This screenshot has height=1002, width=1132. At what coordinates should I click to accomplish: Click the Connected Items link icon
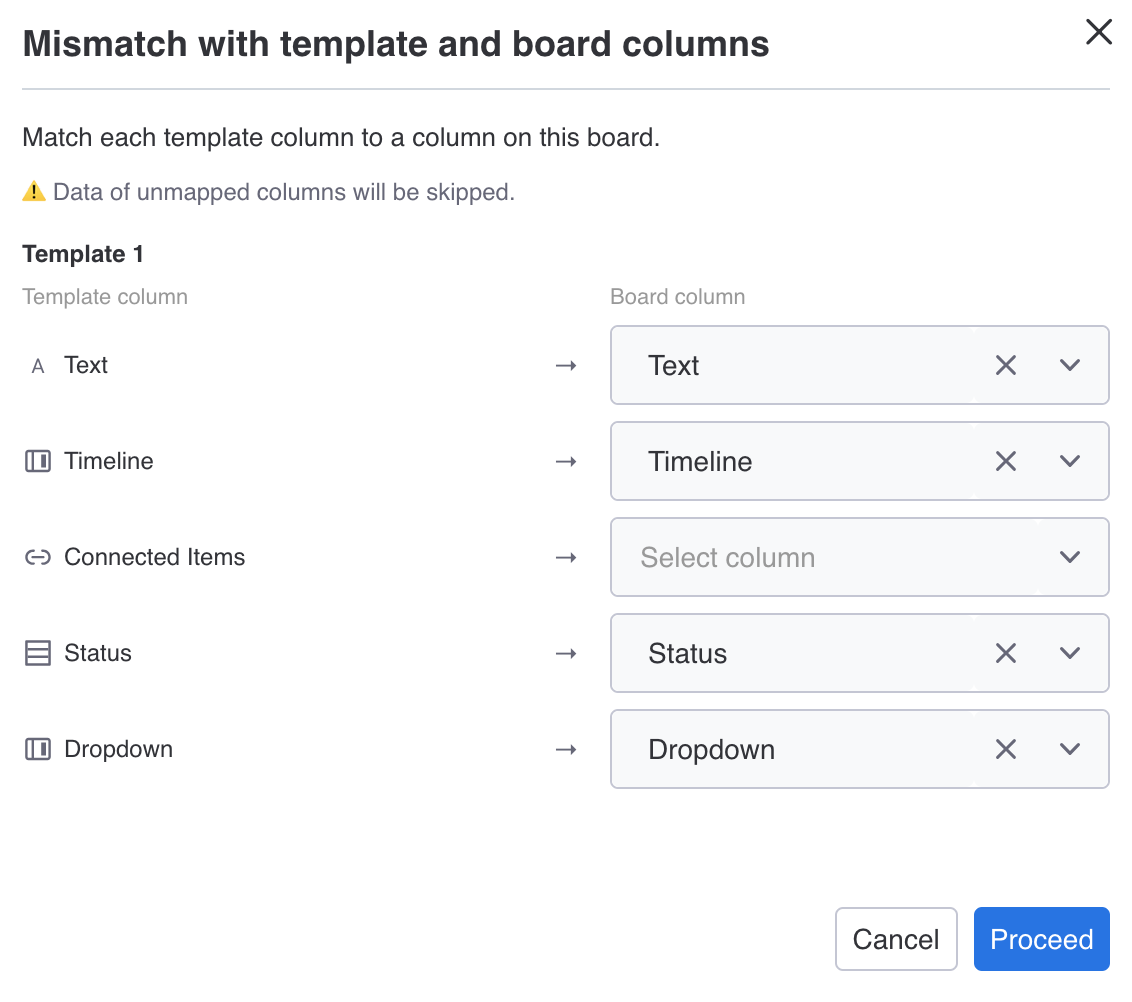tap(38, 557)
